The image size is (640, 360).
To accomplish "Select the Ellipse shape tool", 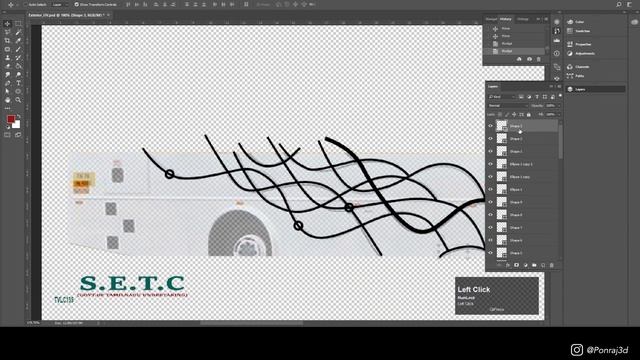I will (18, 91).
